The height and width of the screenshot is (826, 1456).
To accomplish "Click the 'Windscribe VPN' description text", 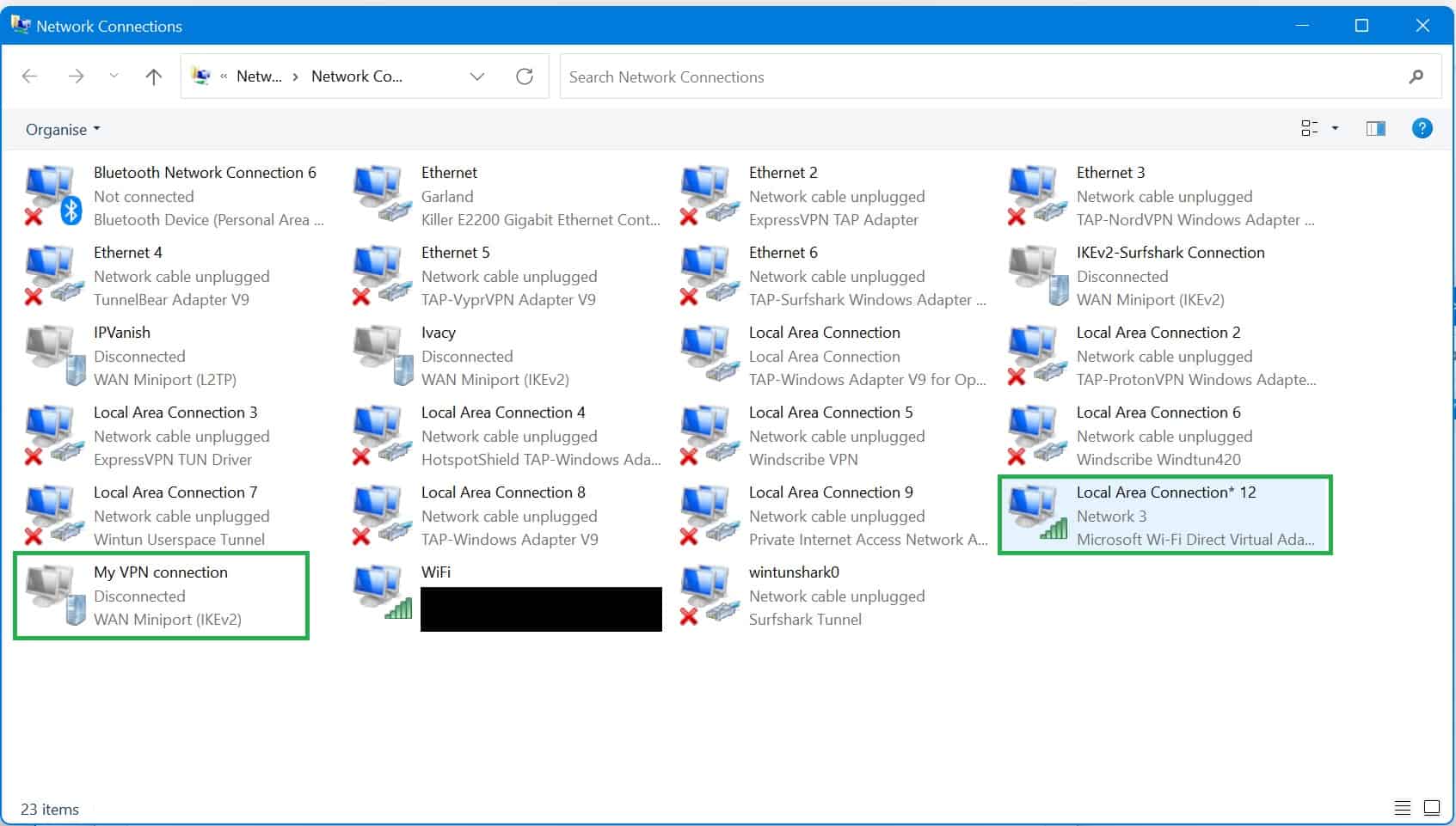I will coord(803,460).
